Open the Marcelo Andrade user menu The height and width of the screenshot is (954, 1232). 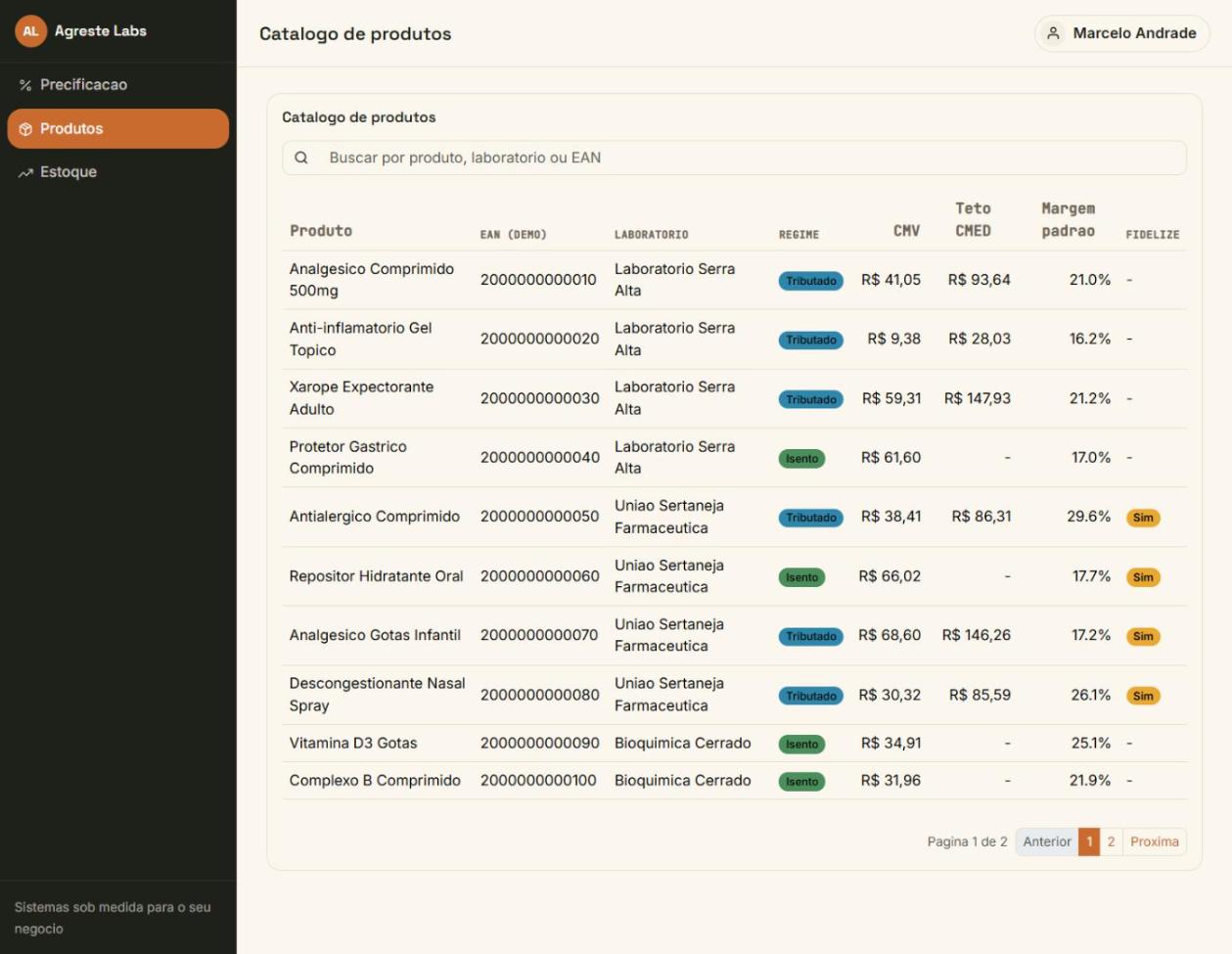pyautogui.click(x=1122, y=33)
